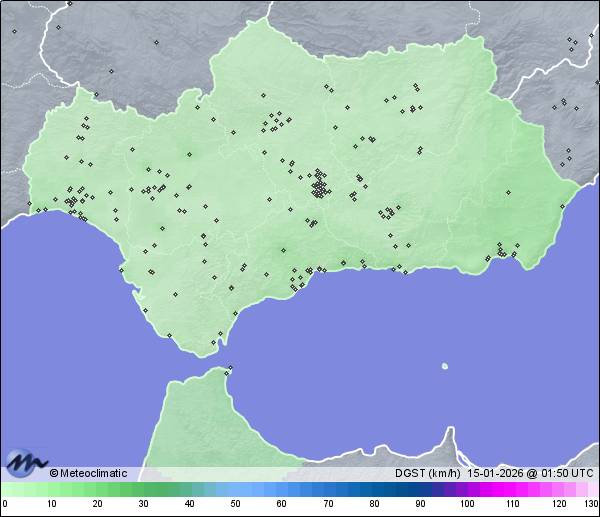The height and width of the screenshot is (517, 600).
Task: Open the © Meteoclimatic copyright link
Action: click(88, 473)
